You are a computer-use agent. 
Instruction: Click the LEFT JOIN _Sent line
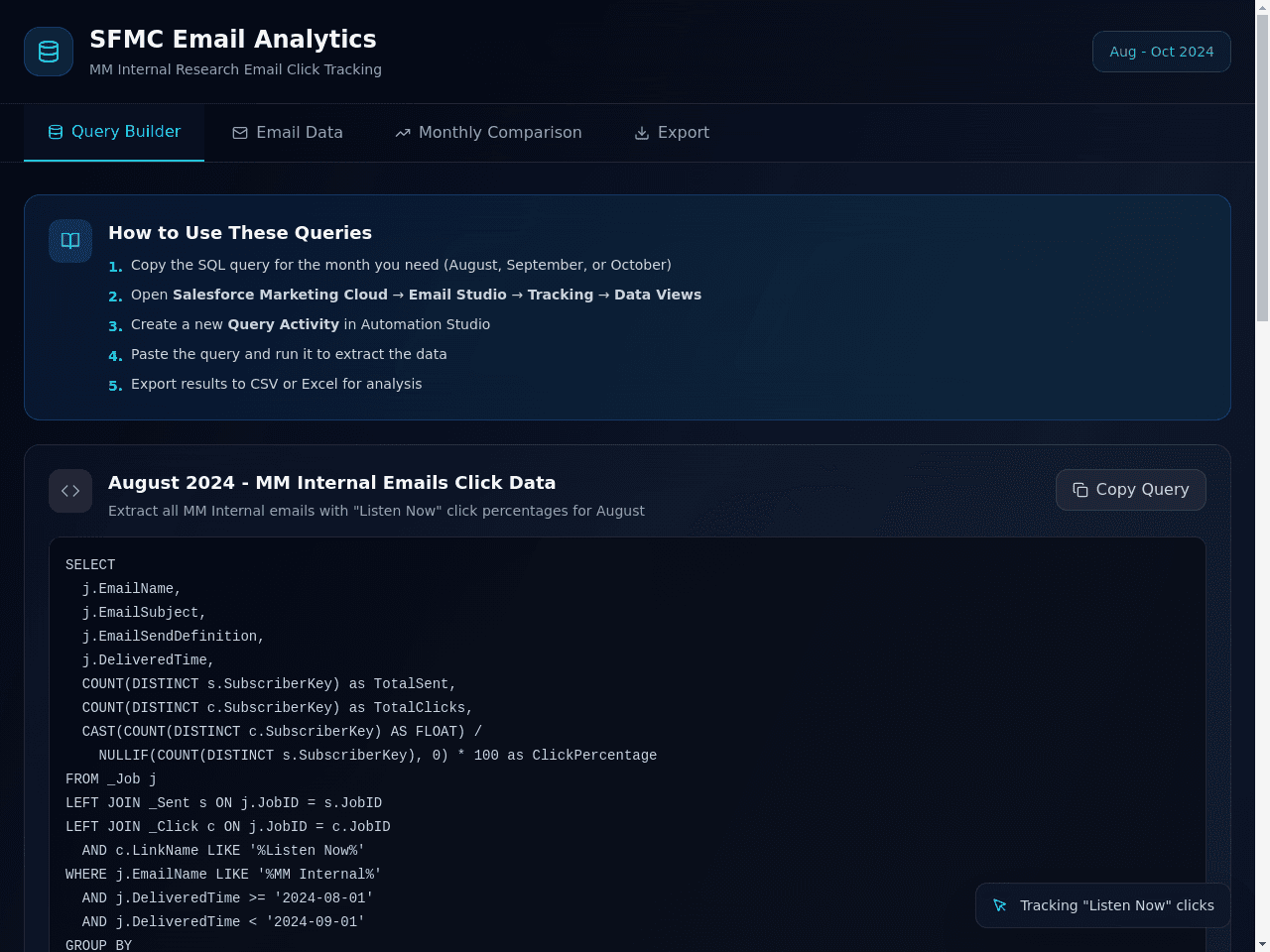pos(223,803)
